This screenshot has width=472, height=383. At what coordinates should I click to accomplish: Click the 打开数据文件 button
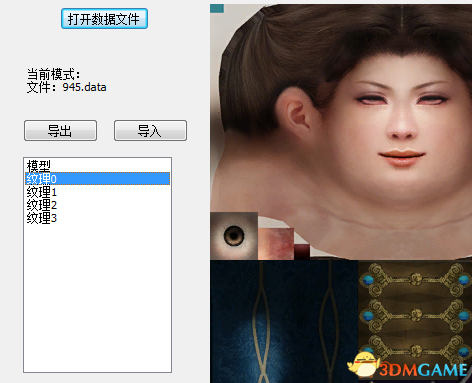(104, 19)
